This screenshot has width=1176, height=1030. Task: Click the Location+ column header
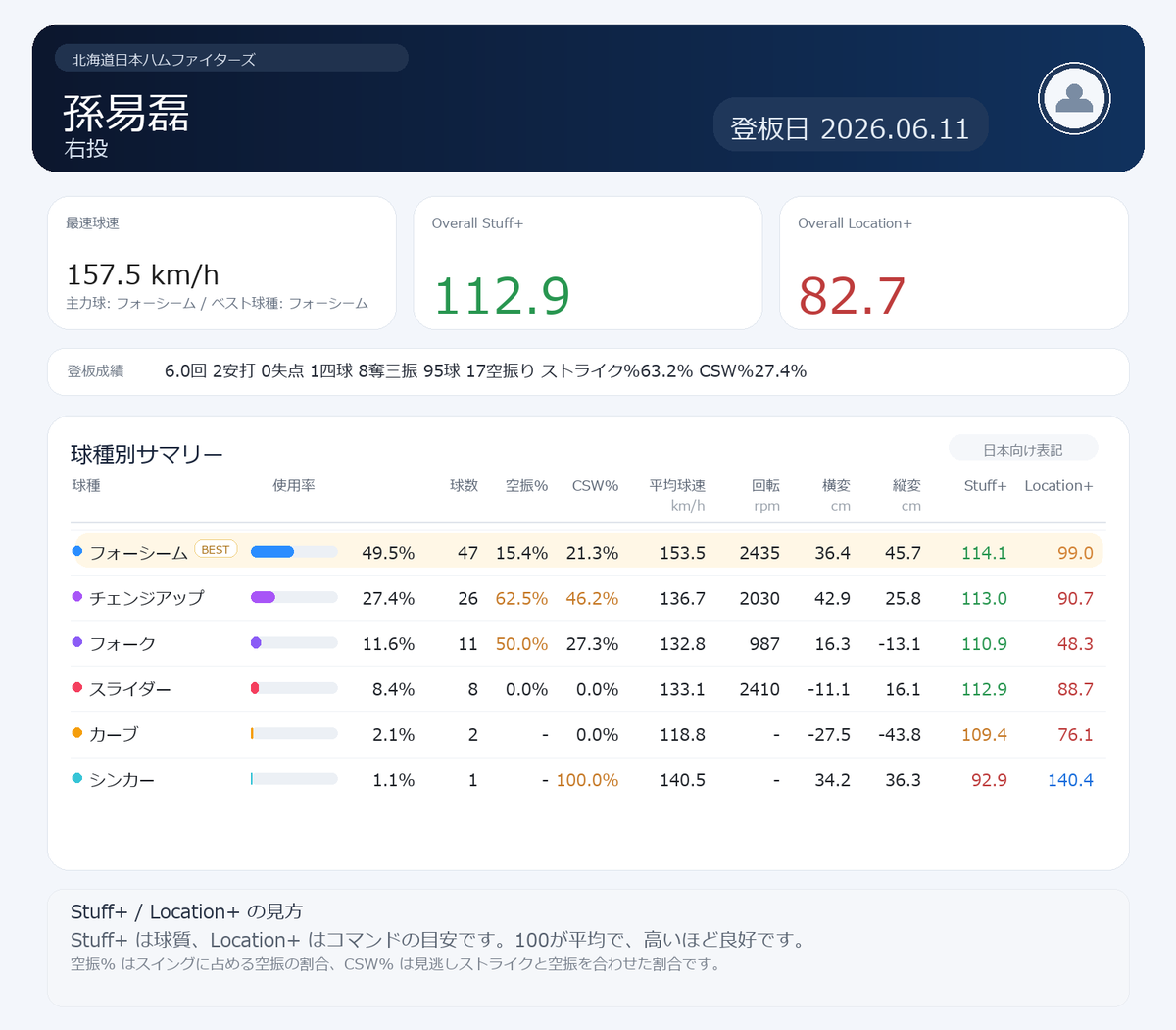[x=1058, y=486]
